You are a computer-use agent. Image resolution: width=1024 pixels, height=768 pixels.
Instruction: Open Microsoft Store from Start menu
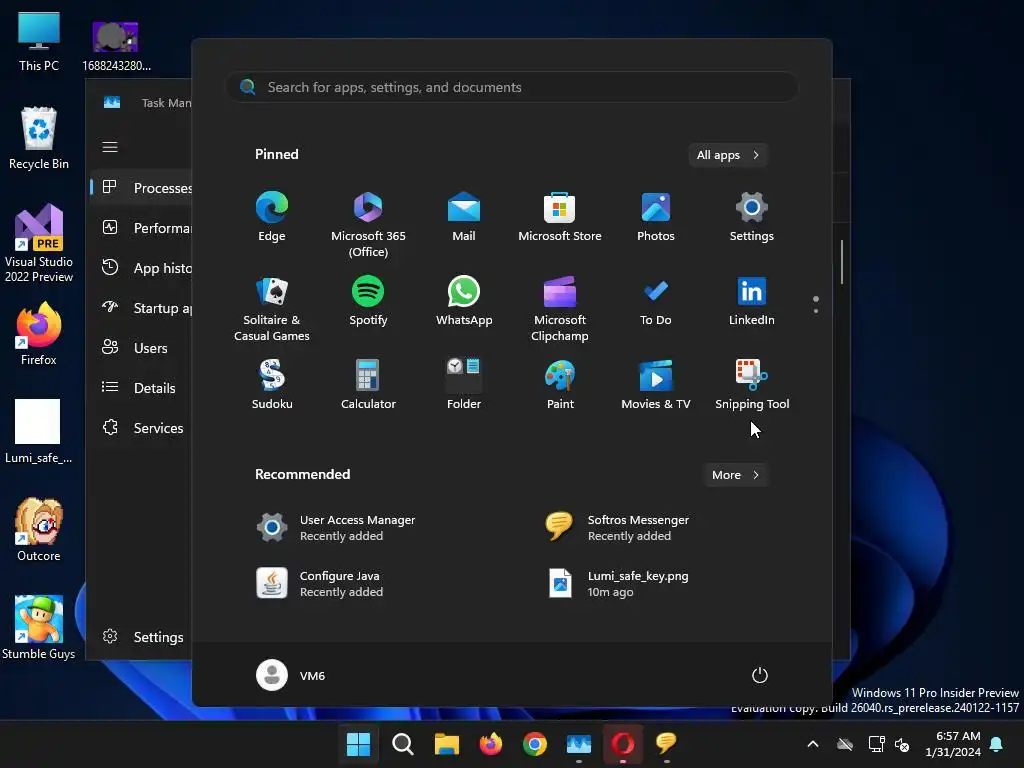[x=560, y=217]
